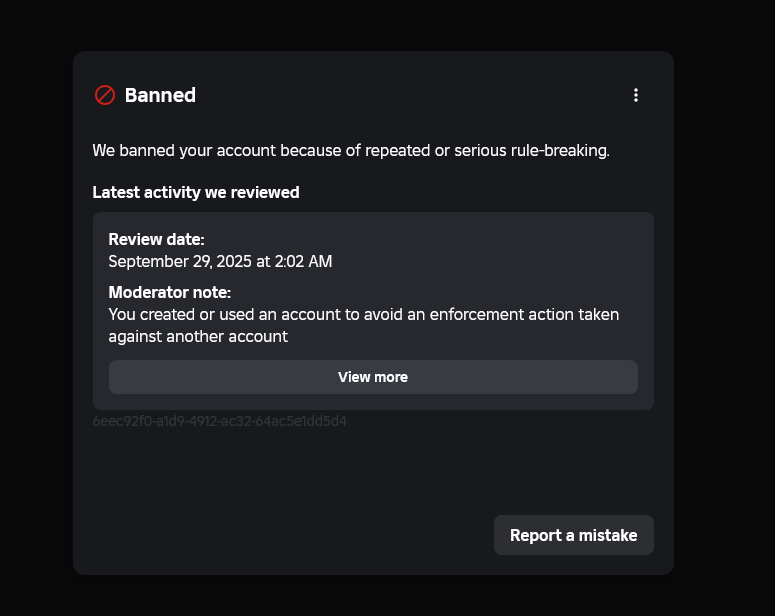Screen dimensions: 775x616
Task: Select the "Latest activity we reviewed" heading
Action: [196, 192]
